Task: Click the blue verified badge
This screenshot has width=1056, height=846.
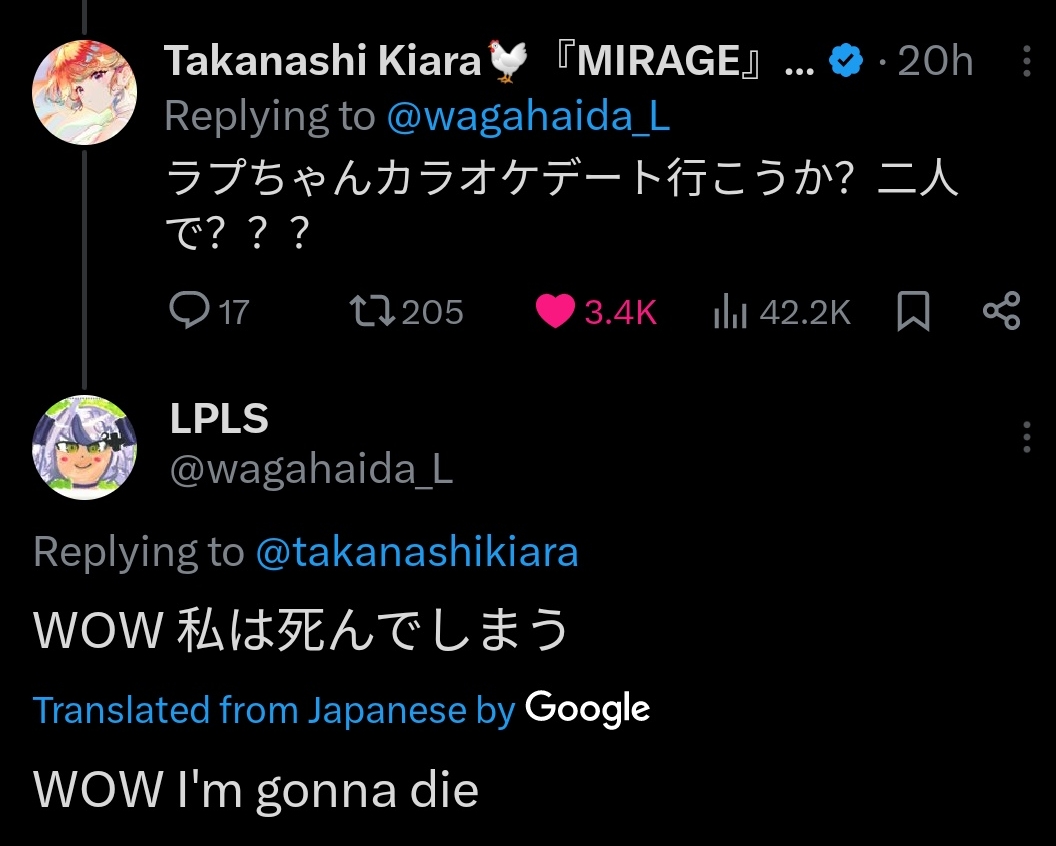Action: point(847,62)
